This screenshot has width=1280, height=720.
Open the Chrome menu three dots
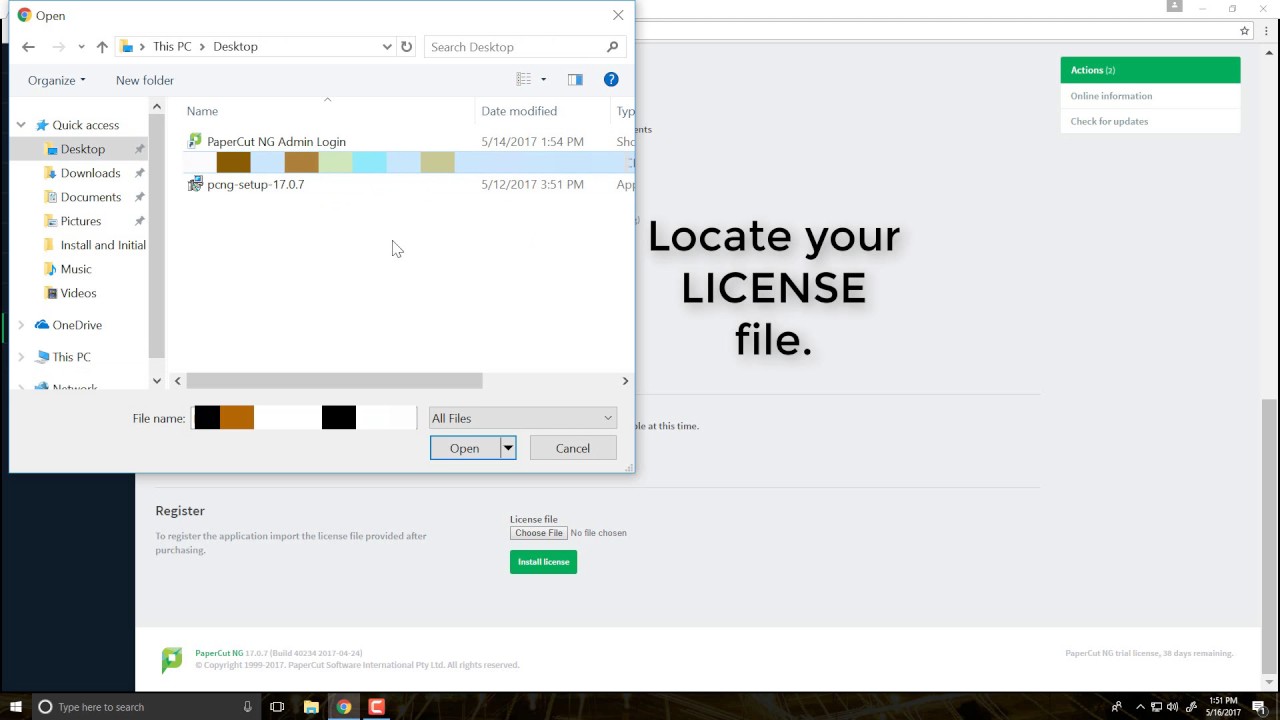coord(1267,31)
